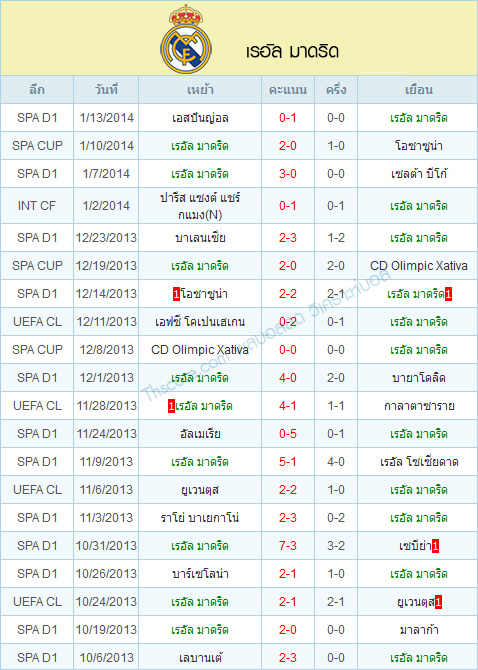This screenshot has width=478, height=670.
Task: Click the 5-1 score
Action: [x=288, y=462]
